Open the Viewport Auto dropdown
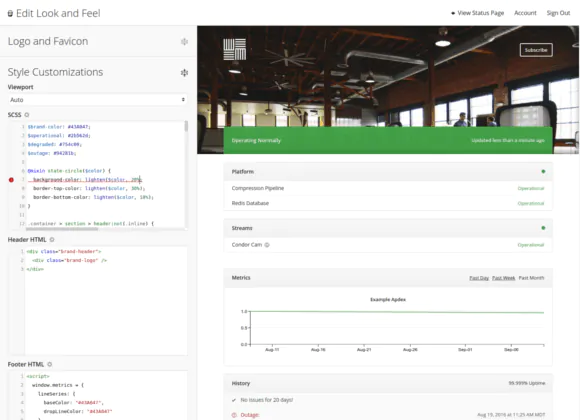 [x=97, y=100]
